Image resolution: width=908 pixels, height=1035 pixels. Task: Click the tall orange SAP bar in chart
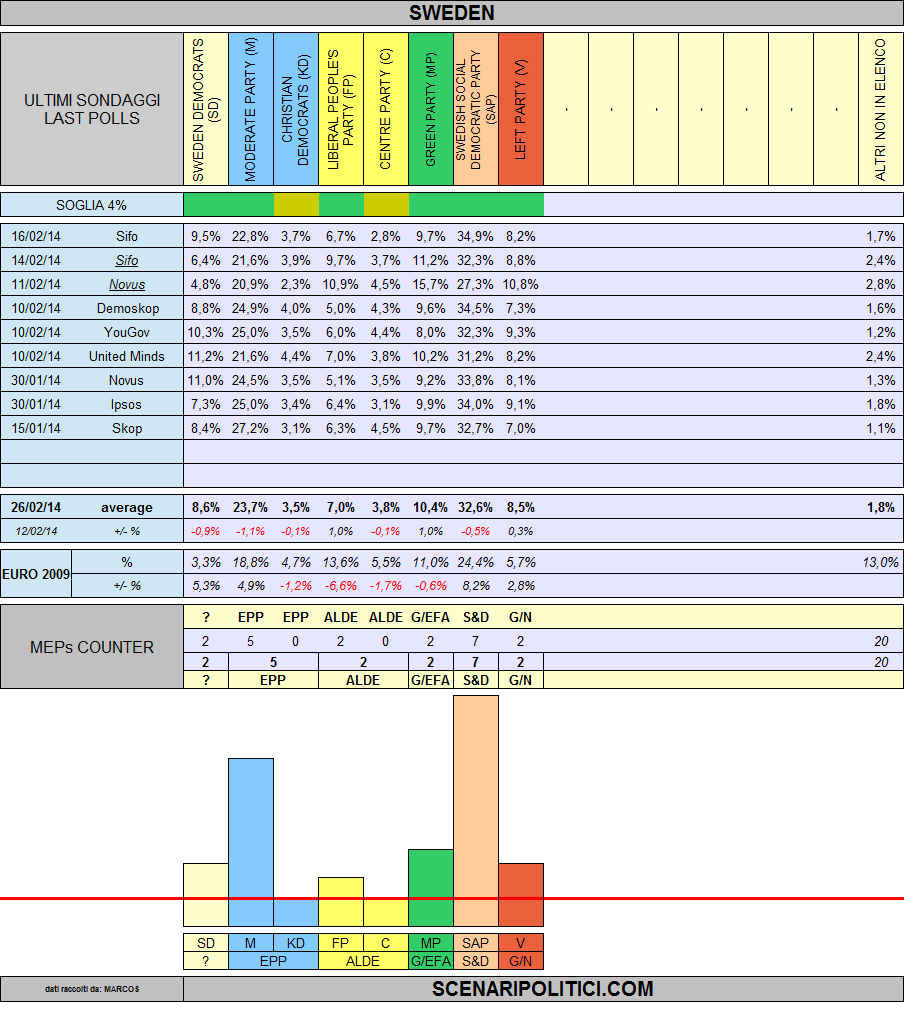tap(476, 811)
